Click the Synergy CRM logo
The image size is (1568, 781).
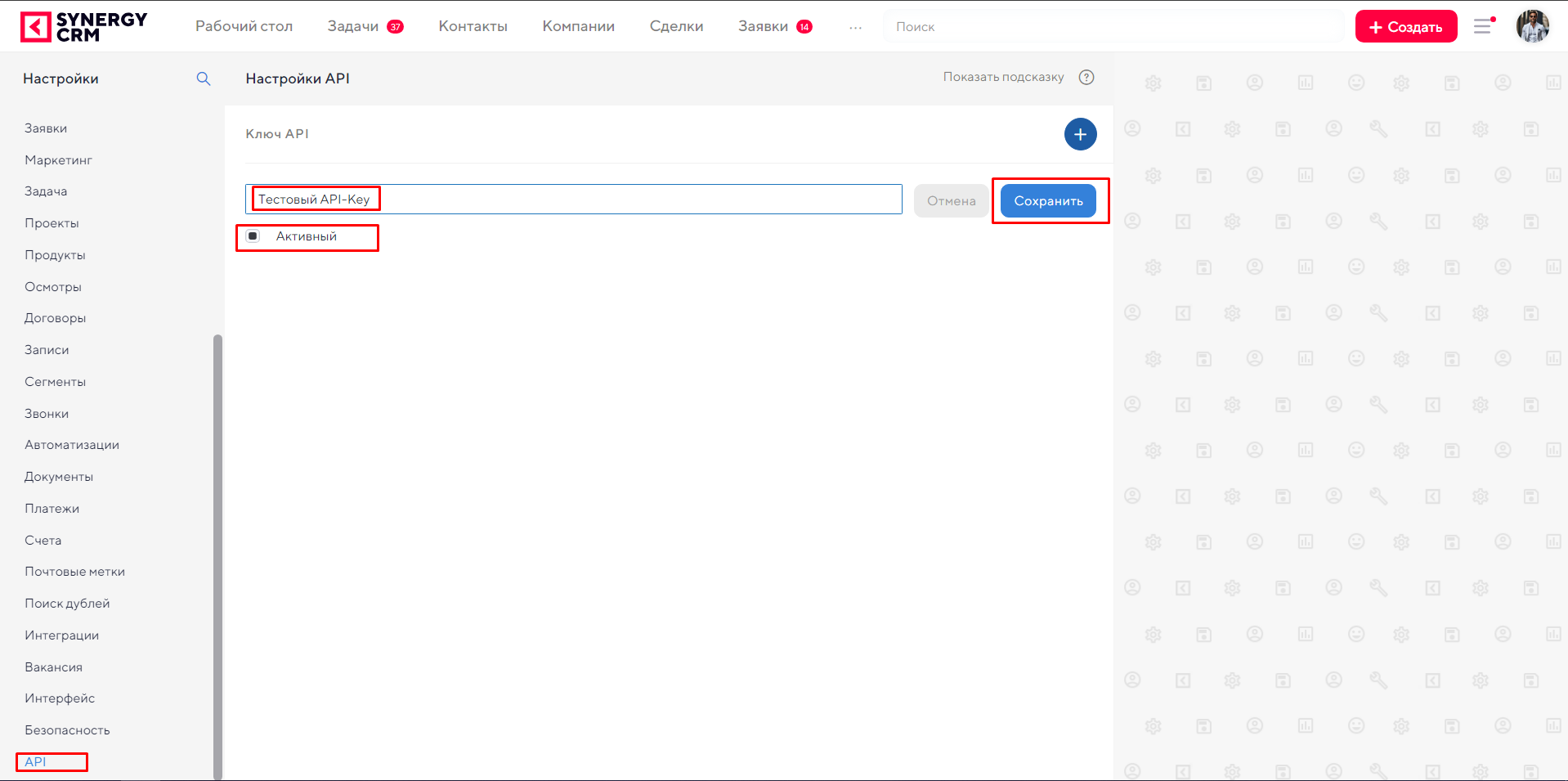click(x=83, y=26)
